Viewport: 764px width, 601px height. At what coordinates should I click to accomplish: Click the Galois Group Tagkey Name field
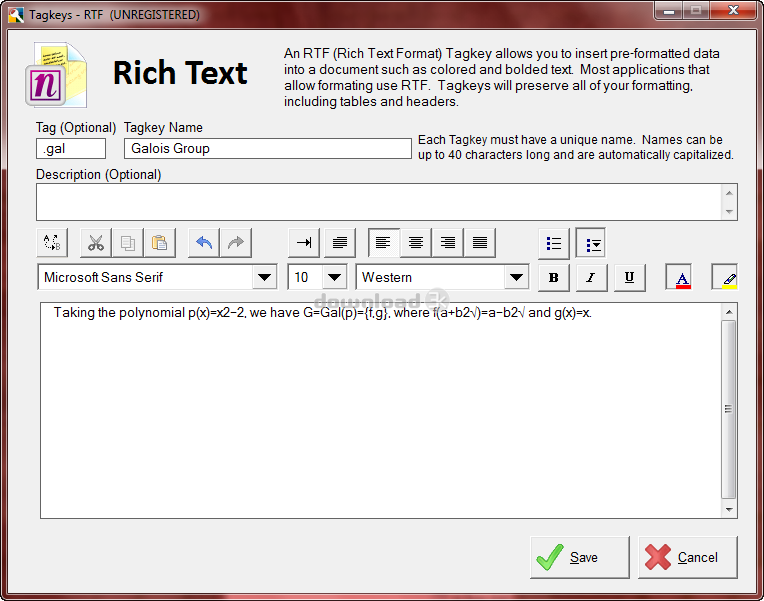click(267, 149)
